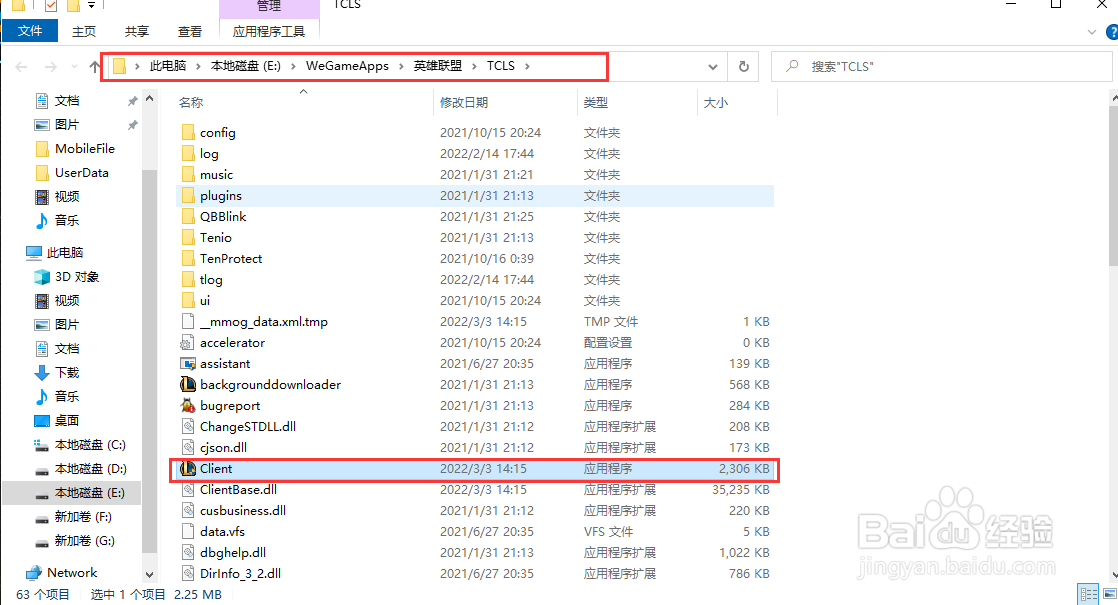Screen dimensions: 1118x605
Task: Click the 搜索"TCLS" search field
Action: point(941,66)
